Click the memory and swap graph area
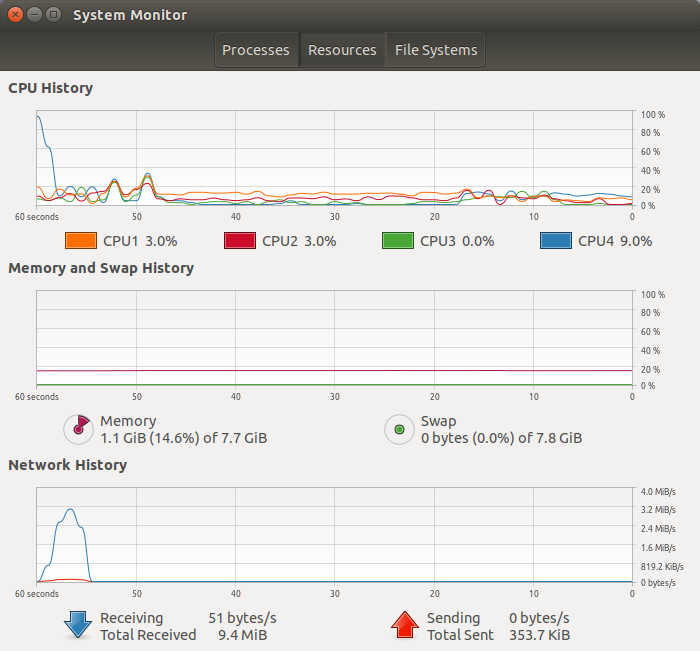Screen dimensions: 700x651 click(x=334, y=338)
